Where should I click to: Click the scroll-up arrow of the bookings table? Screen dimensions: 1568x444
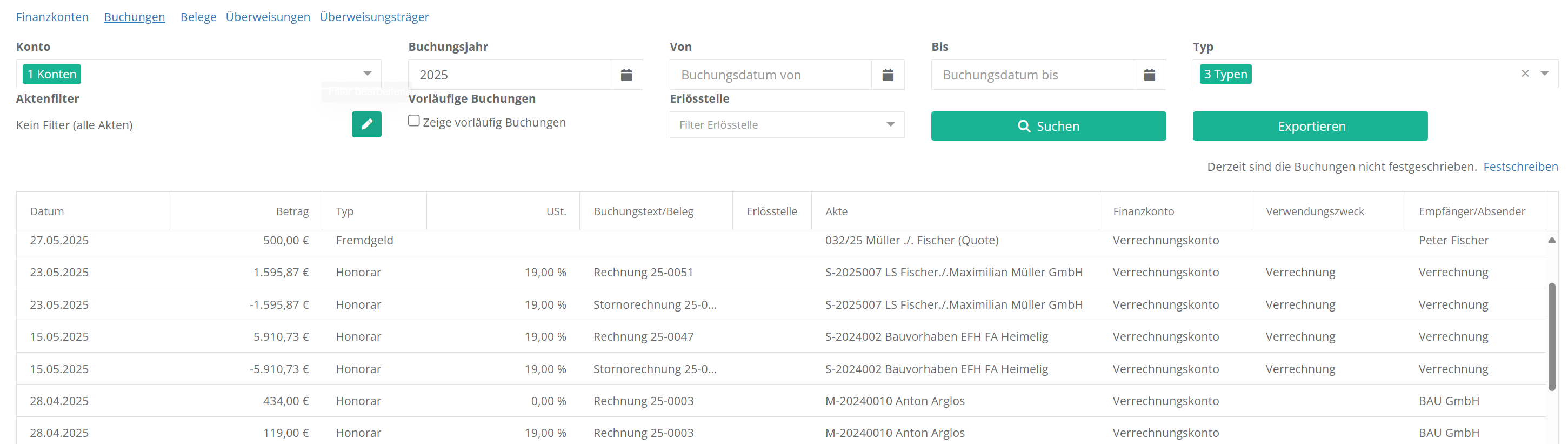tap(1552, 241)
